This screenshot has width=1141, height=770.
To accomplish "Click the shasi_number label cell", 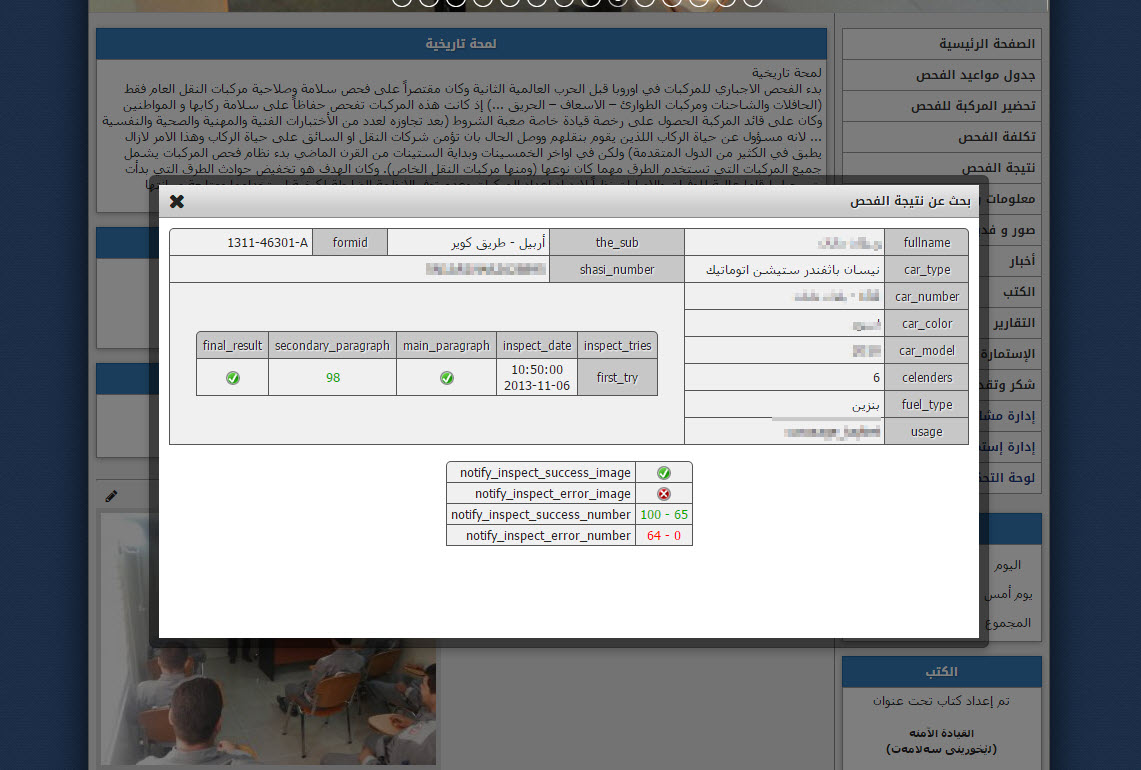I will 617,269.
